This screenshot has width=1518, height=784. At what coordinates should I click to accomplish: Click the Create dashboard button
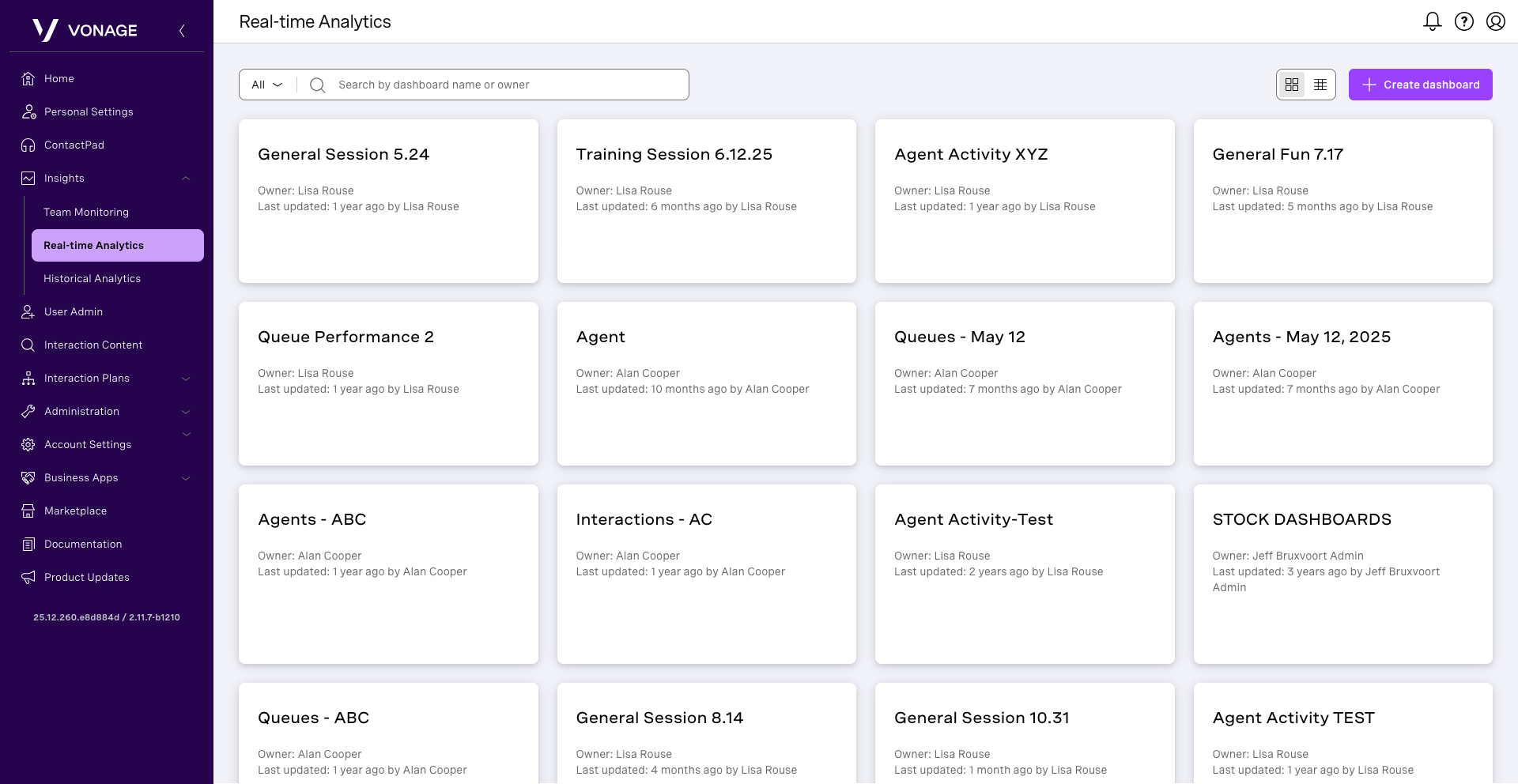(1420, 85)
